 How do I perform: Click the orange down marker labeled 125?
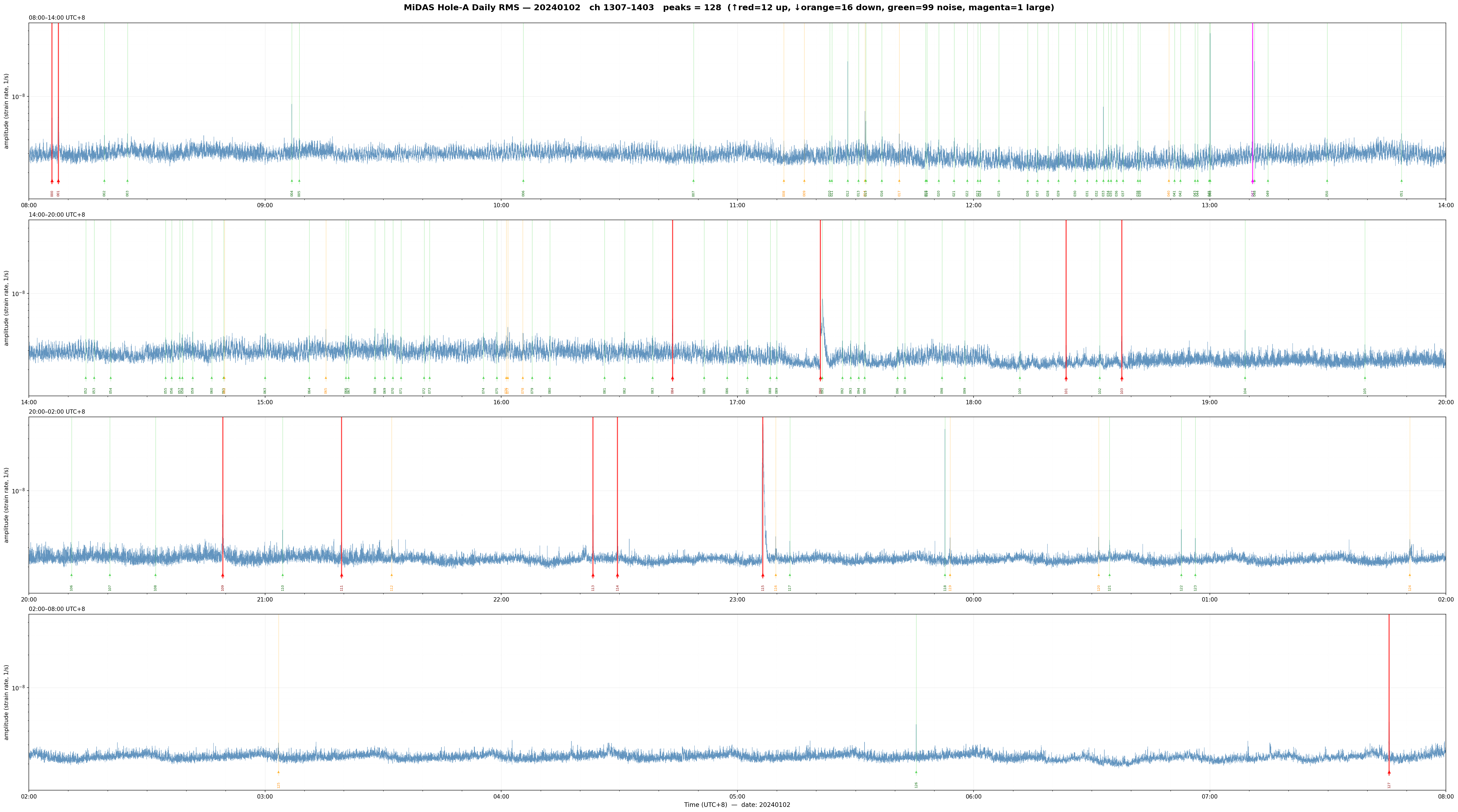(279, 772)
